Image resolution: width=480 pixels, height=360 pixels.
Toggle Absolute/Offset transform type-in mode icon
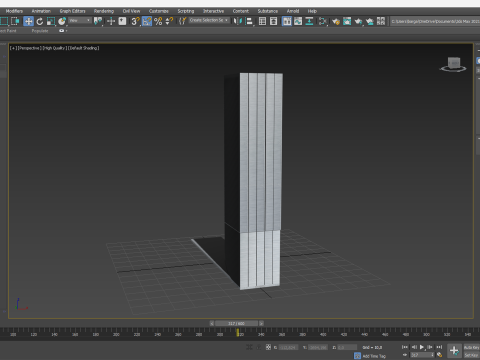pyautogui.click(x=268, y=347)
